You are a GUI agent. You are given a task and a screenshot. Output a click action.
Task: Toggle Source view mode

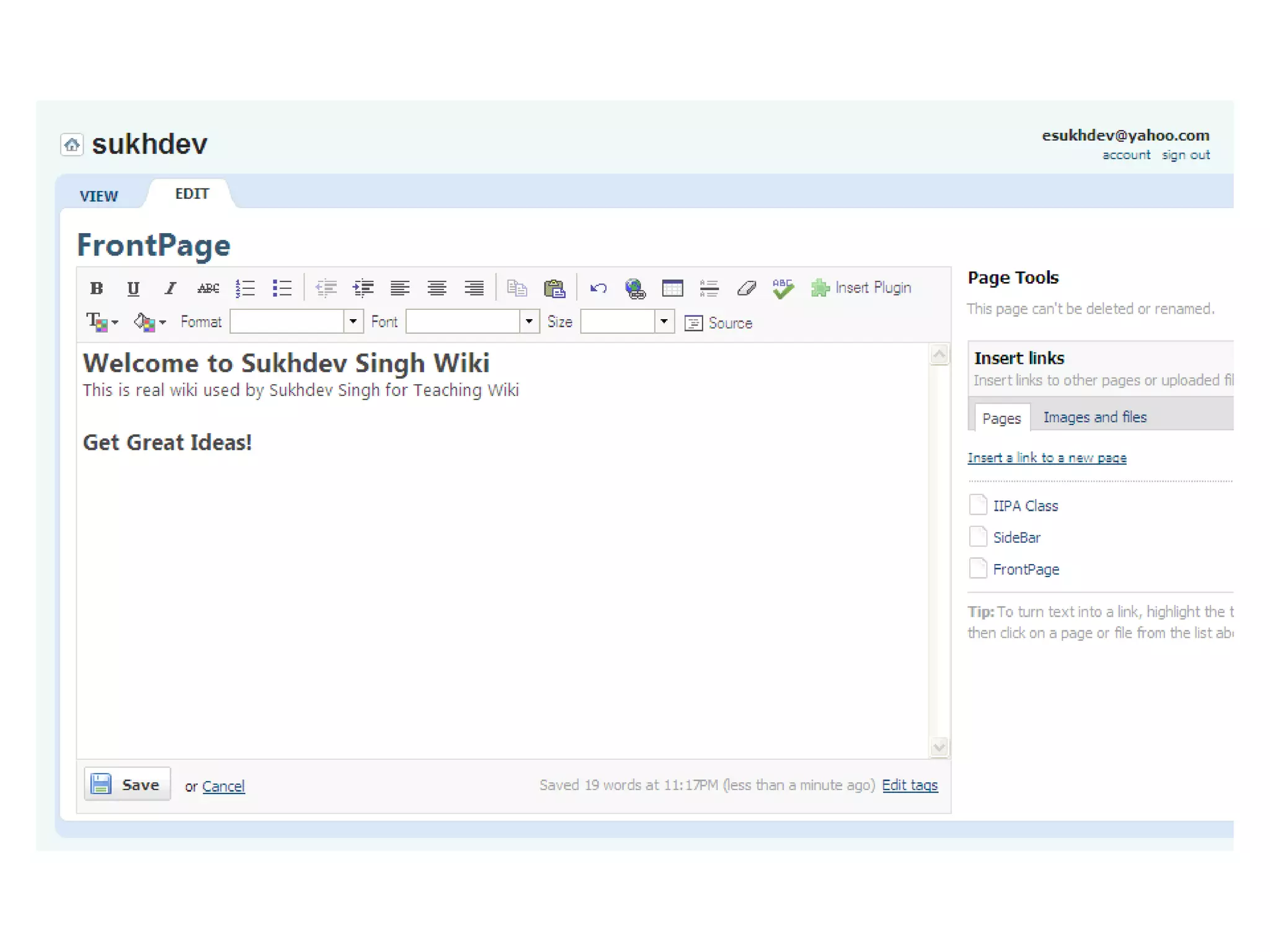(718, 323)
